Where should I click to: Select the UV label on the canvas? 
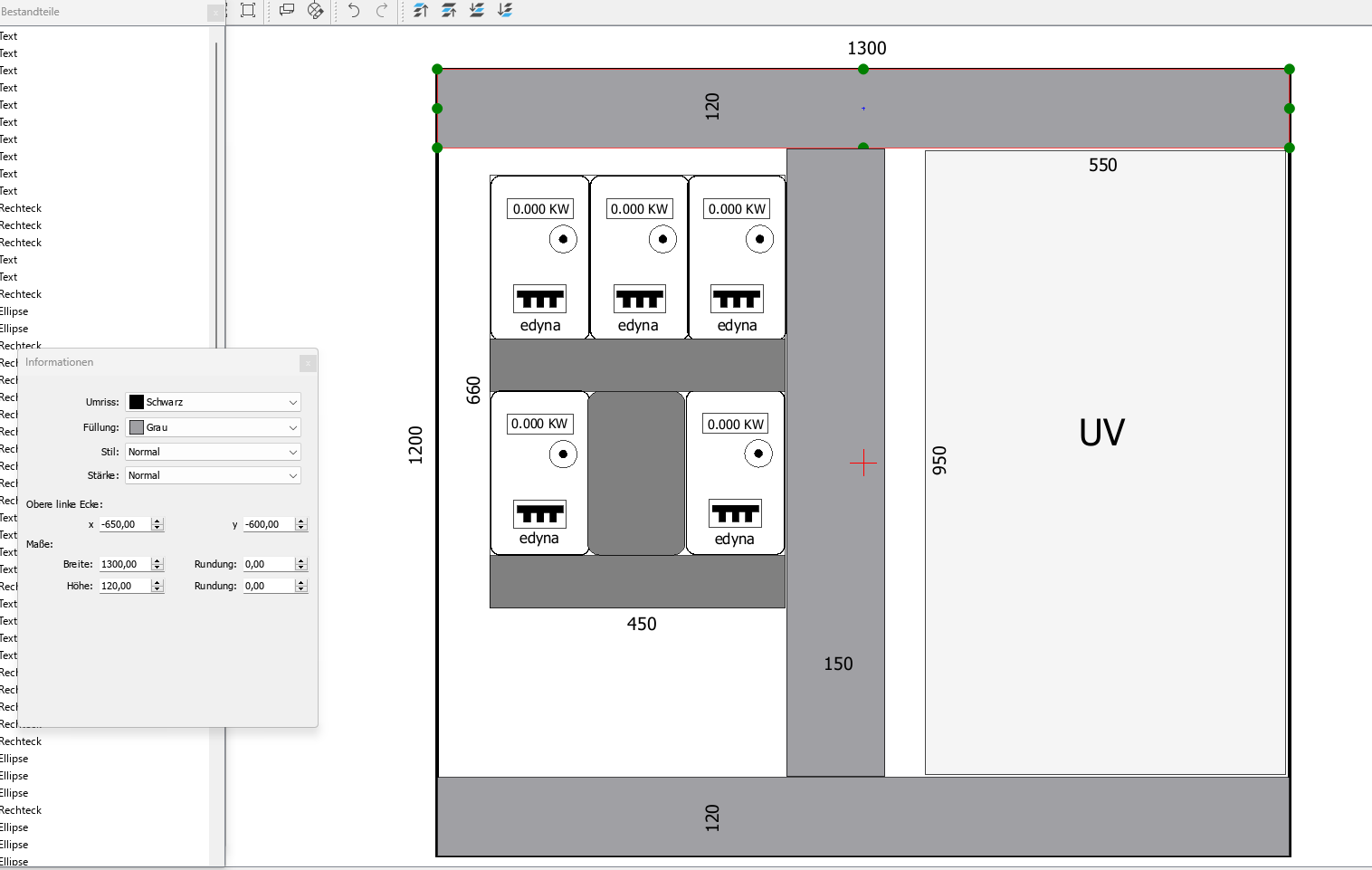[x=1101, y=433]
